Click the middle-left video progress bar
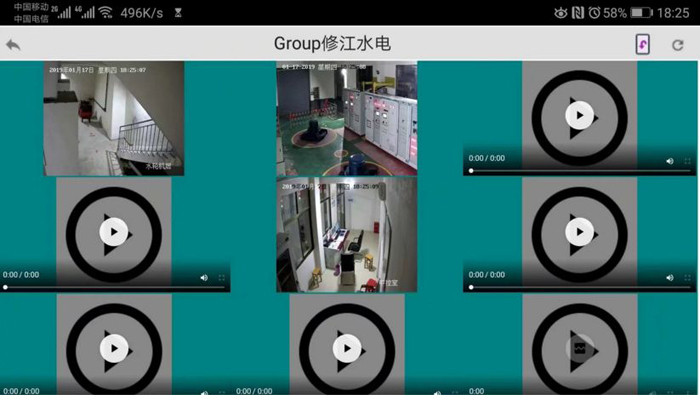This screenshot has height=395, width=700. pyautogui.click(x=114, y=287)
